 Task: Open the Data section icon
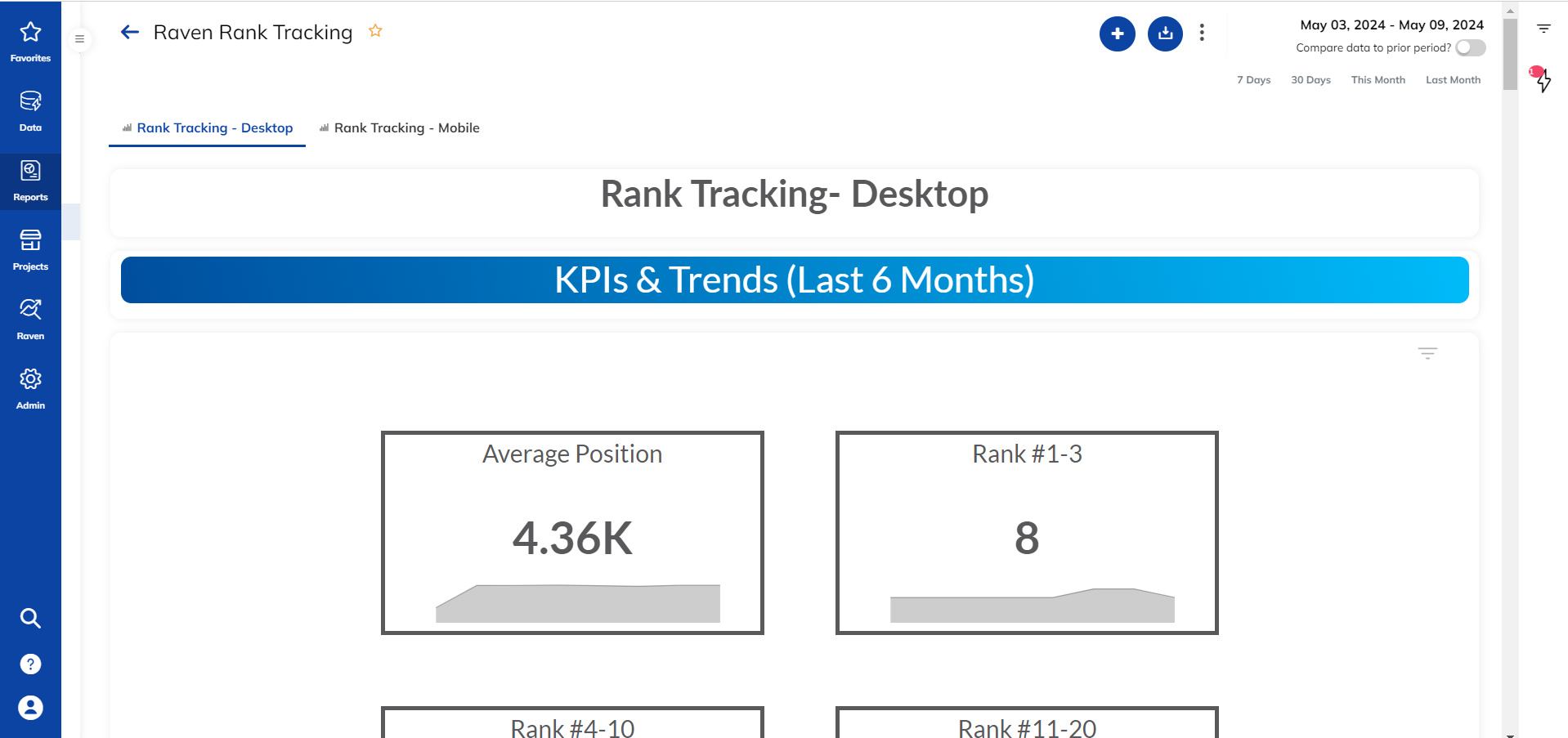point(30,110)
